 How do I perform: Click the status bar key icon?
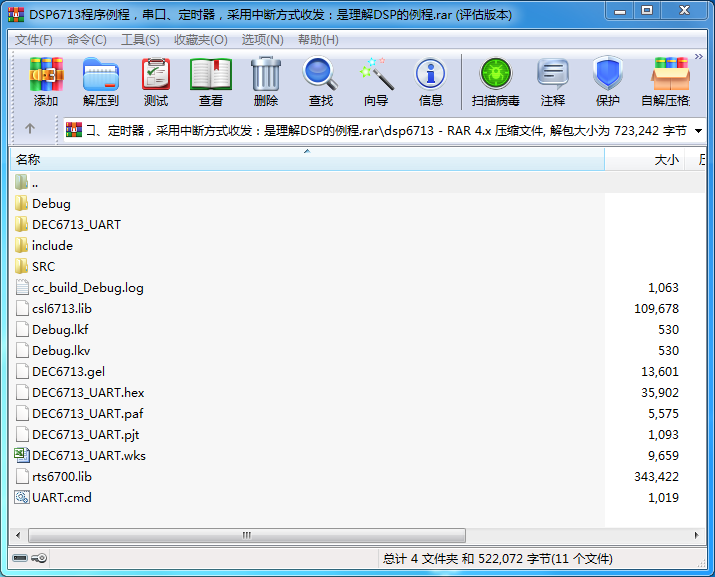(x=39, y=558)
